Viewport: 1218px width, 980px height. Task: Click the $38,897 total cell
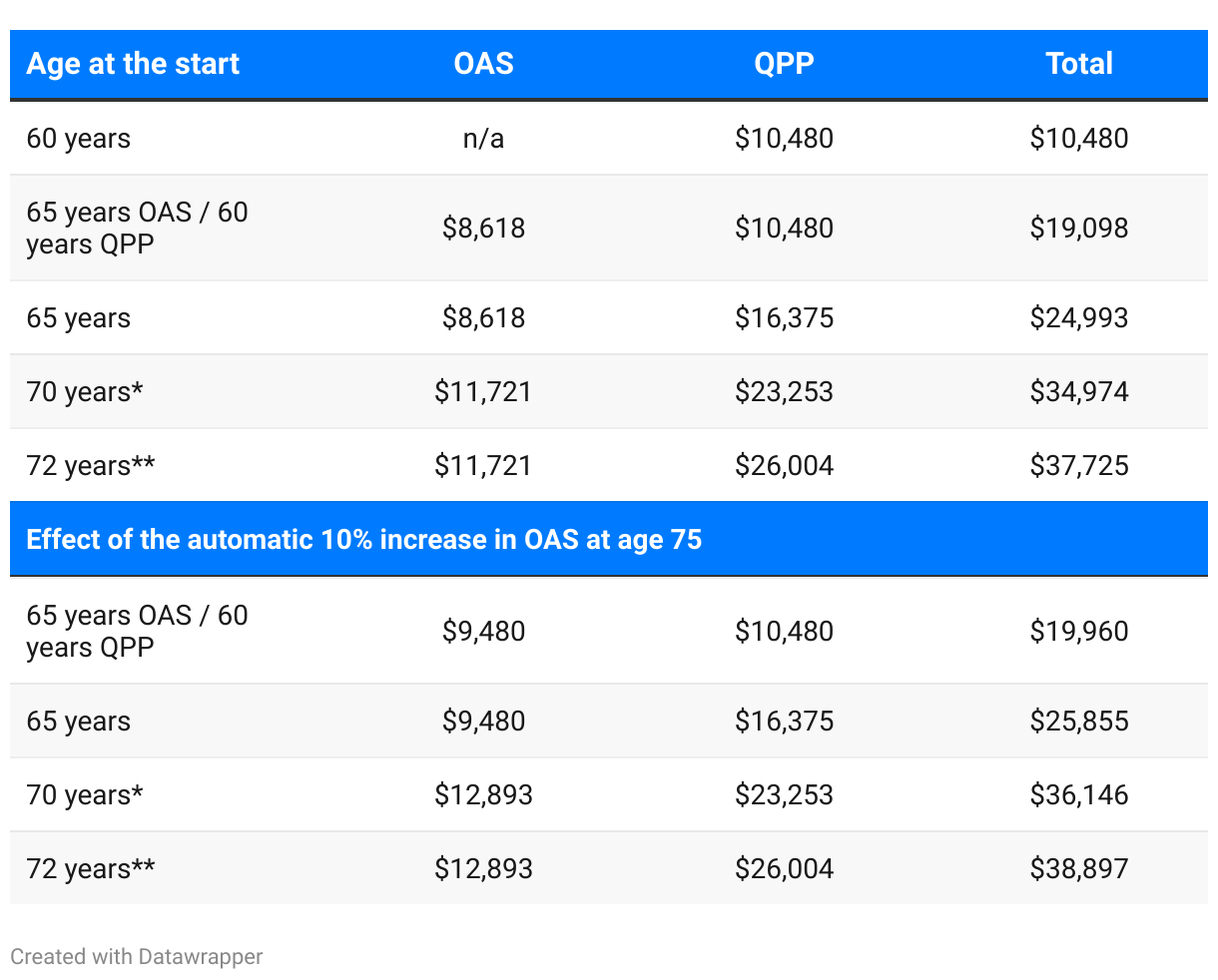pyautogui.click(x=1079, y=869)
